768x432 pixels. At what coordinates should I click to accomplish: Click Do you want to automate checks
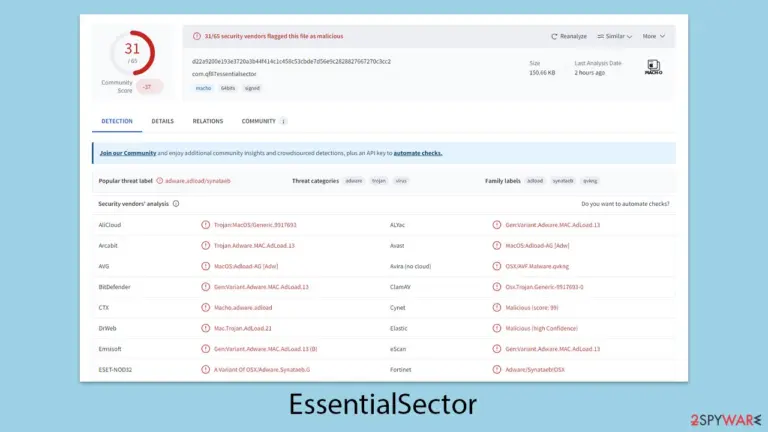tap(625, 204)
